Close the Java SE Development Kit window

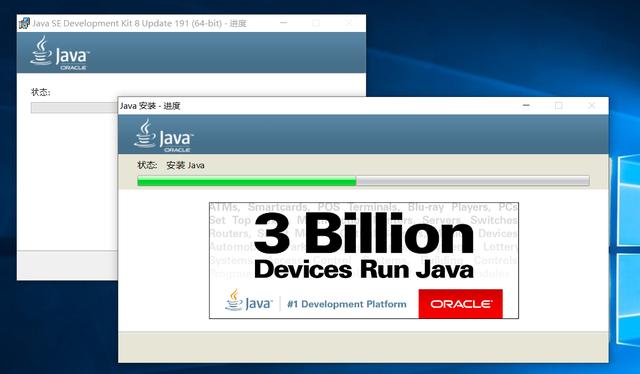point(348,23)
